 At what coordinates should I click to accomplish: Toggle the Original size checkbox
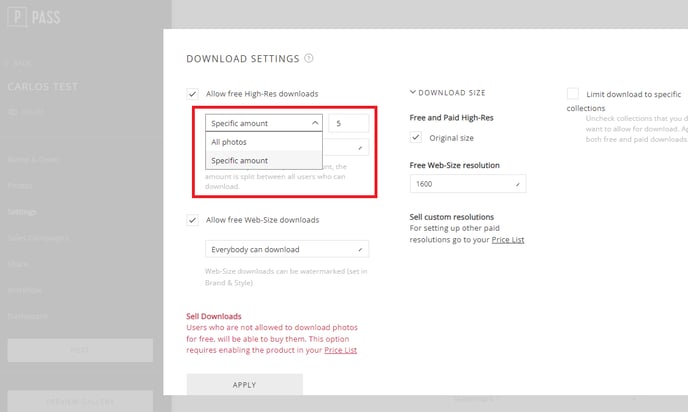[x=416, y=137]
